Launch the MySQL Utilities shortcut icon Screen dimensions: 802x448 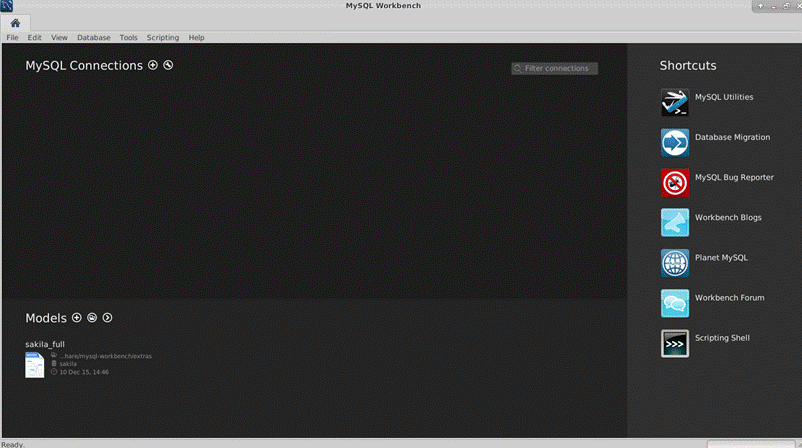click(x=675, y=102)
